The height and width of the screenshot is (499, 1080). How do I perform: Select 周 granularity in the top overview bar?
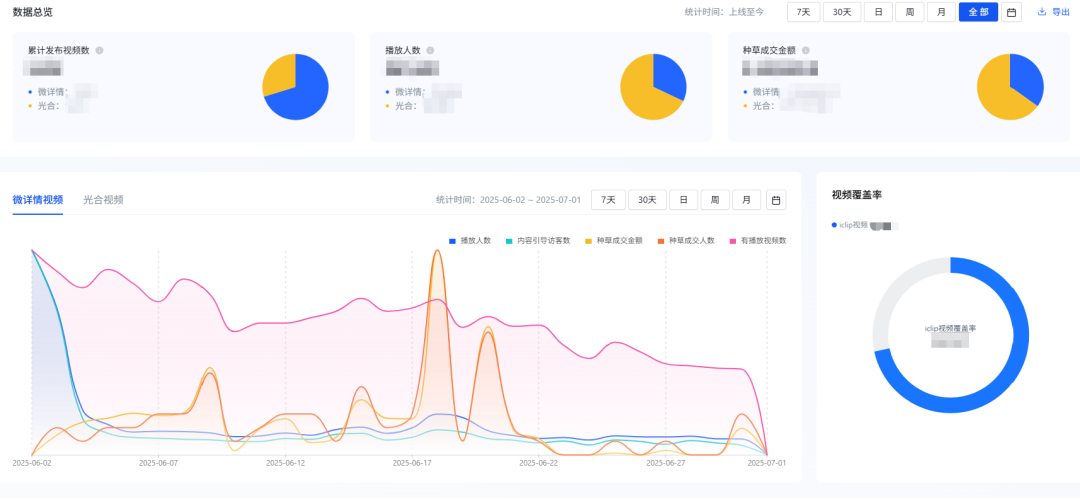coord(910,12)
